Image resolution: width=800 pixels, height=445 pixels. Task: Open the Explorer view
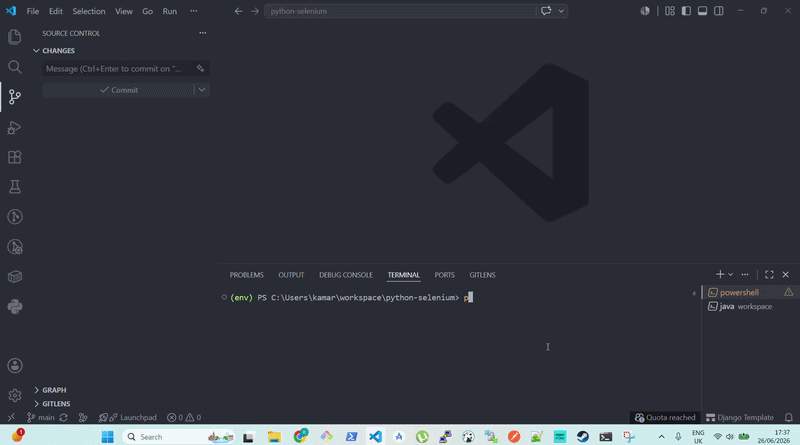pyautogui.click(x=15, y=37)
